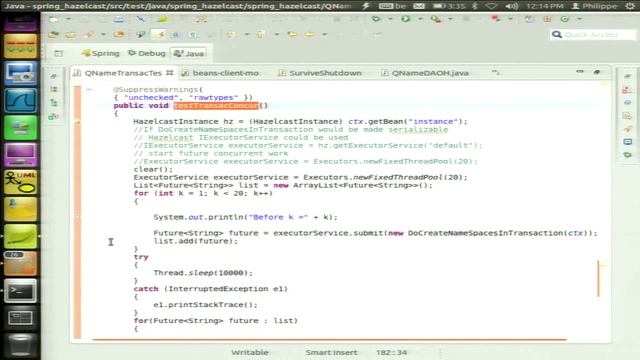Click the Thread.sleep(10000); statement

click(203, 273)
